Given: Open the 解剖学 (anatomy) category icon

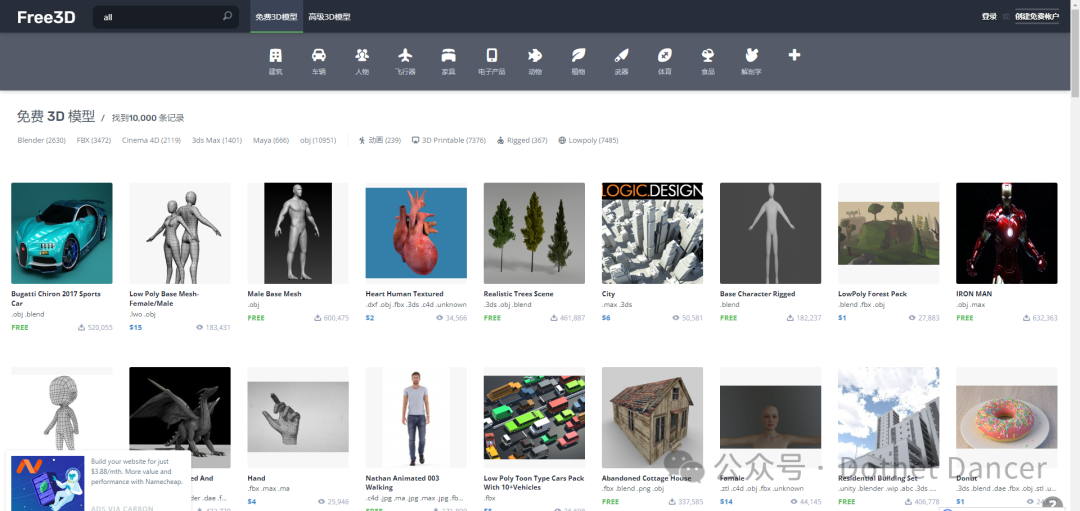Looking at the screenshot, I should coord(751,55).
